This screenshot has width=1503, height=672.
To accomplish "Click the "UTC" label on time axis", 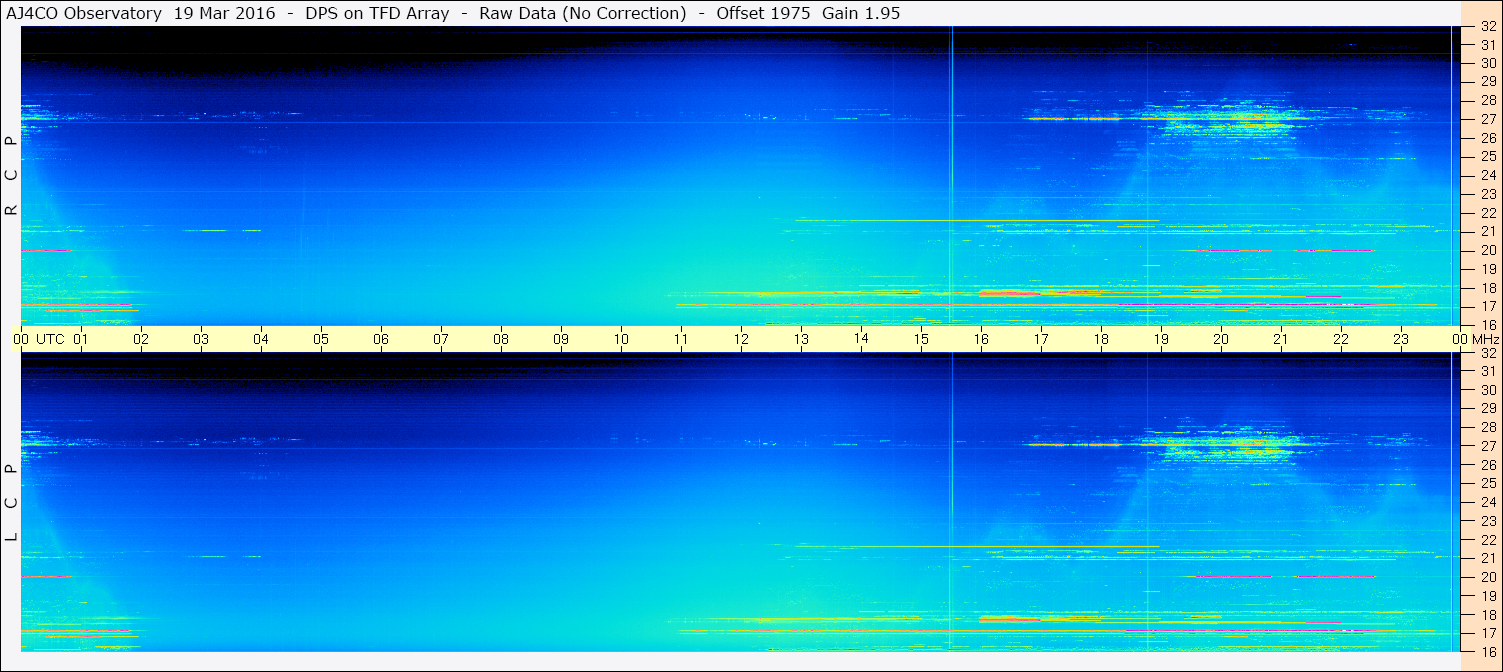I will pyautogui.click(x=50, y=339).
